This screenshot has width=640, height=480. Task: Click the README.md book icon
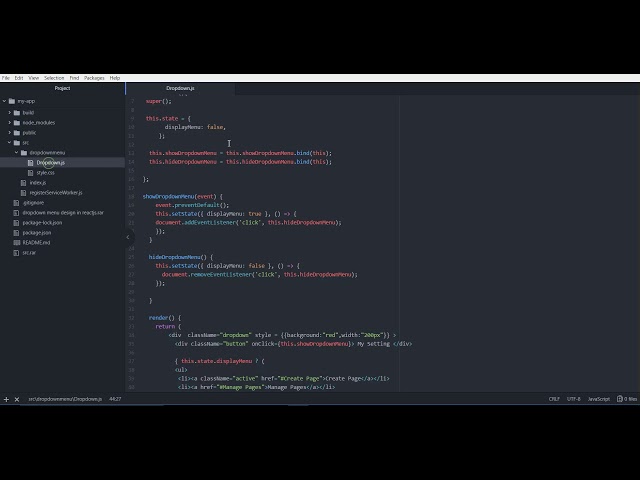point(16,242)
